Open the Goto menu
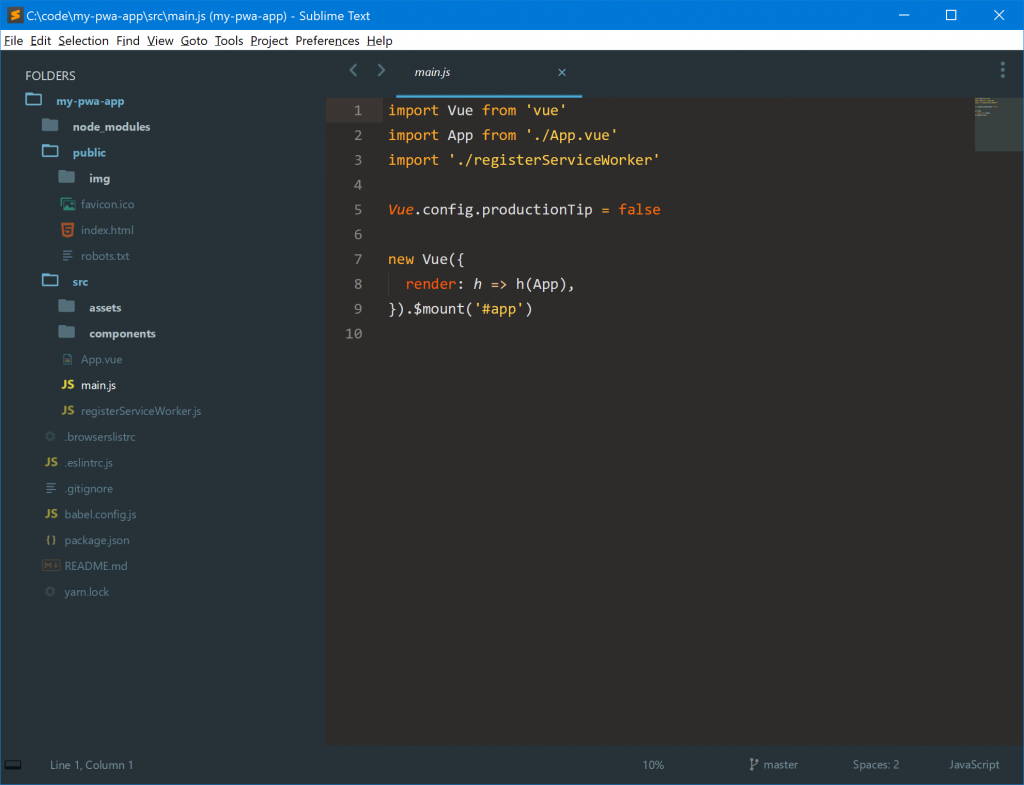This screenshot has width=1024, height=785. point(194,40)
